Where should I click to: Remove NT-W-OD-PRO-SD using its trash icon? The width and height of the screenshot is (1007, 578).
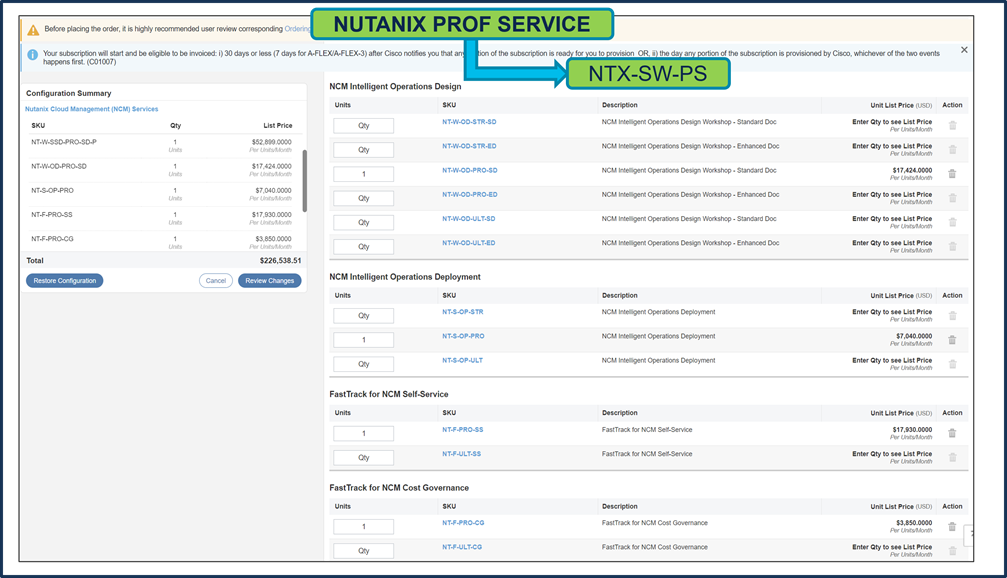[952, 174]
